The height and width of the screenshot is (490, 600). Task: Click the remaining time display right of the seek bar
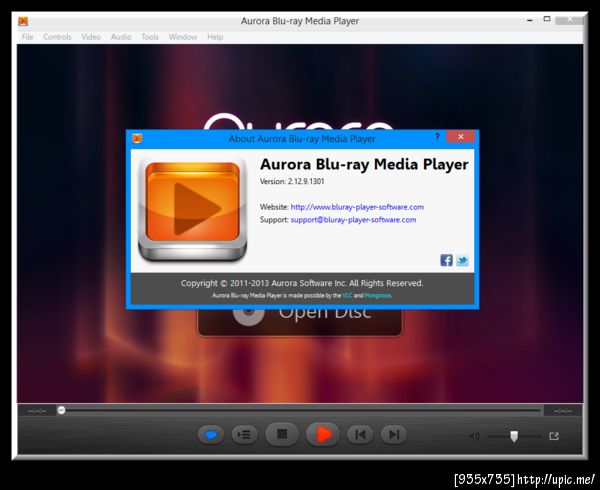[563, 411]
